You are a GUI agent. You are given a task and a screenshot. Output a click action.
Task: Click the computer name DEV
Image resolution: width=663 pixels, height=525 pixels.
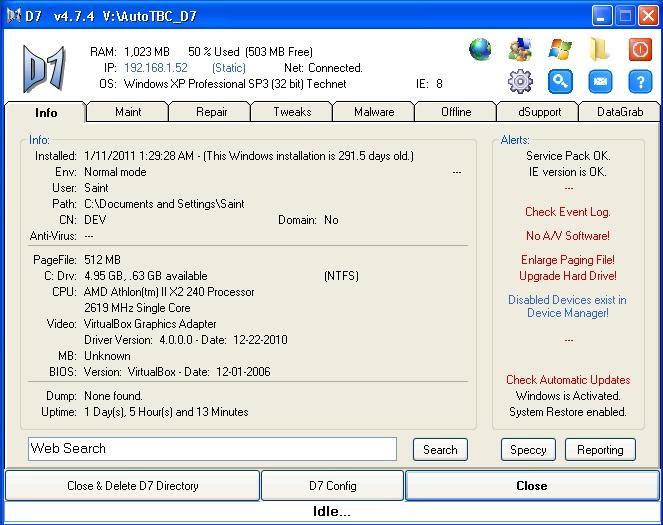[x=95, y=220]
